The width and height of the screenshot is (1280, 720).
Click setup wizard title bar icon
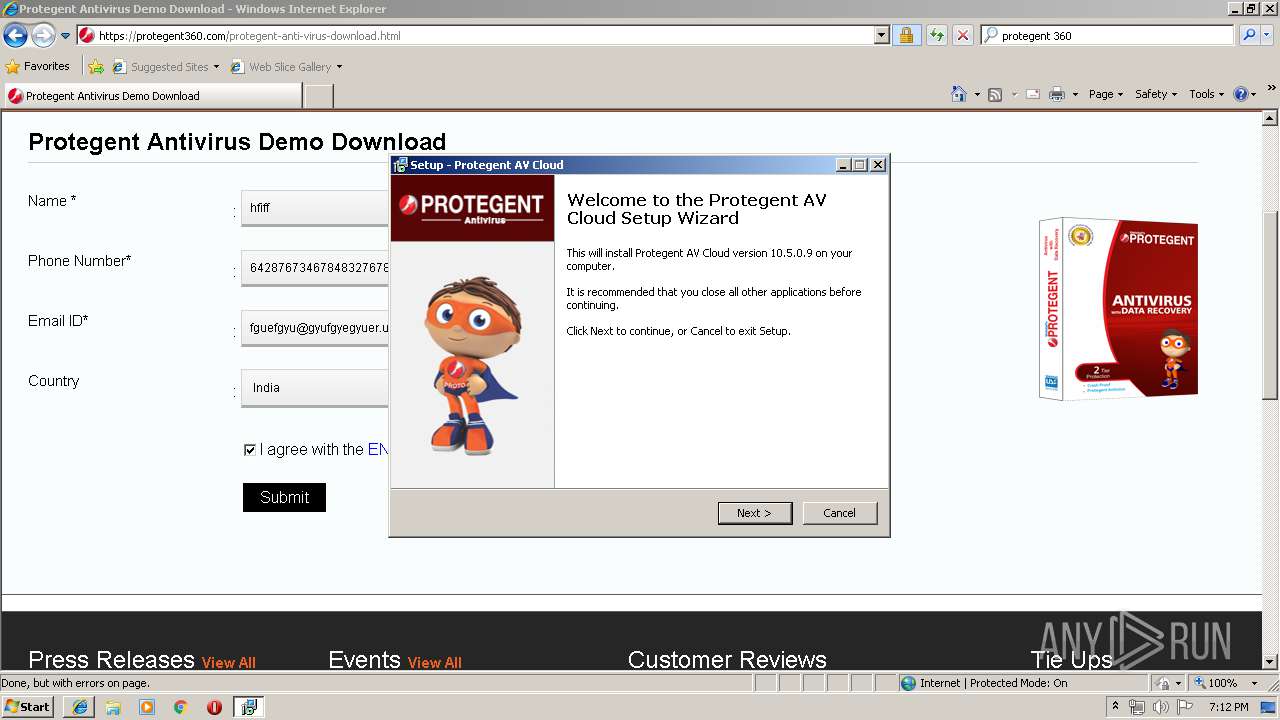401,165
